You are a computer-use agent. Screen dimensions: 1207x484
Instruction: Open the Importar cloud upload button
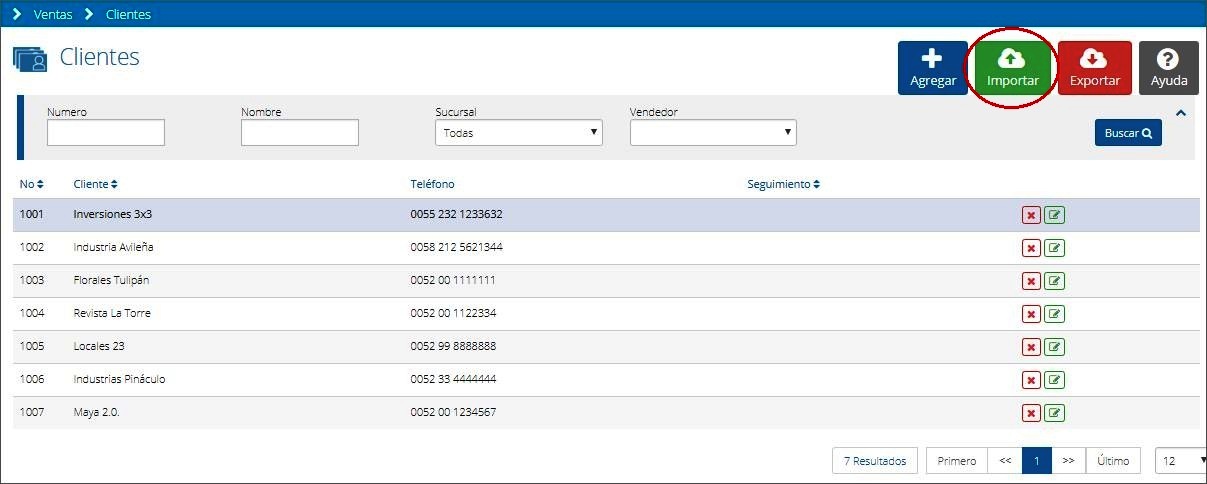tap(1012, 68)
